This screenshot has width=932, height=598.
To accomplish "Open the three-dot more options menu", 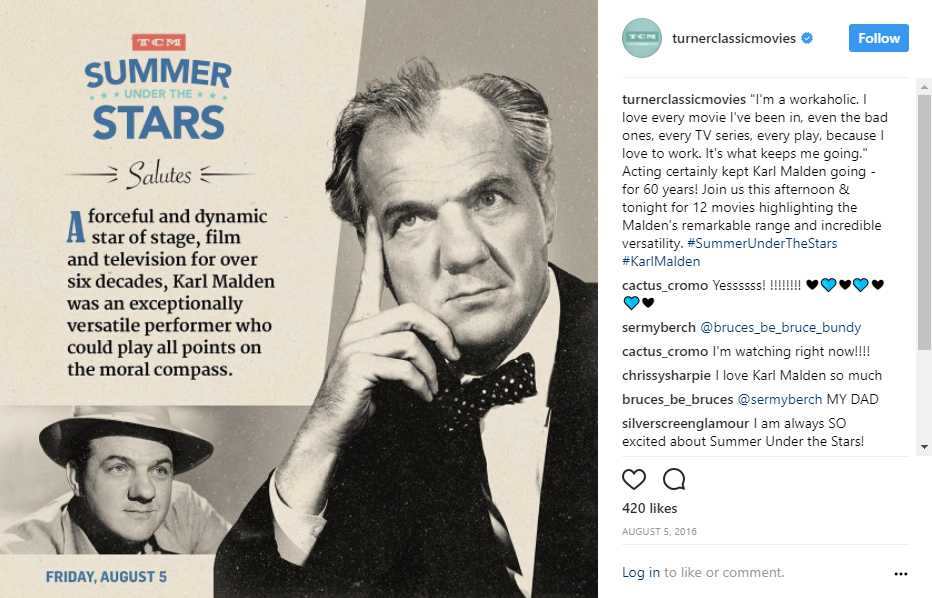I will 900,574.
